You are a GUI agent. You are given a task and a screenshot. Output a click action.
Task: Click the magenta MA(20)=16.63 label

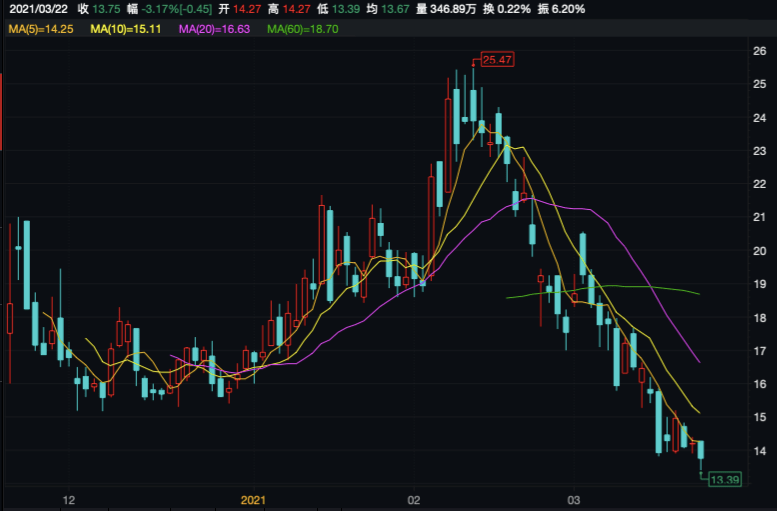pyautogui.click(x=214, y=29)
